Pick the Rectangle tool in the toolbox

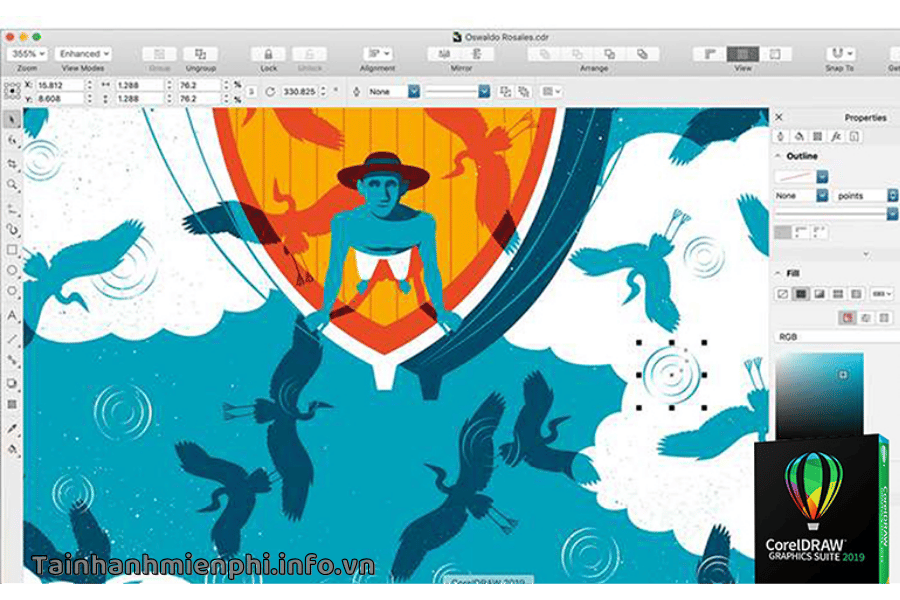click(x=13, y=250)
